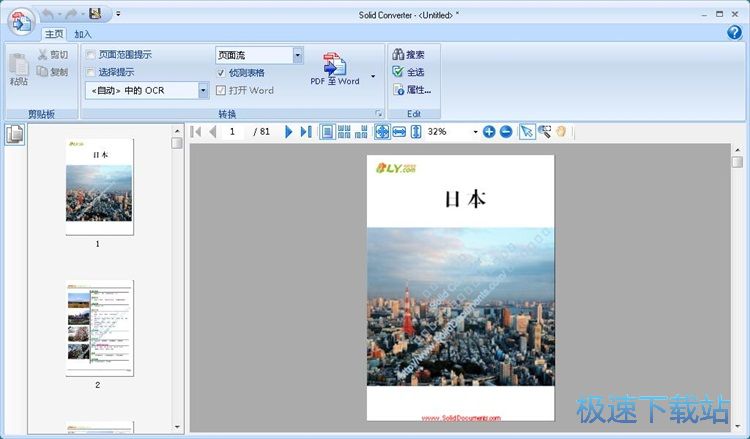750x439 pixels.
Task: Open the 32% zoom level dropdown
Action: tap(475, 132)
